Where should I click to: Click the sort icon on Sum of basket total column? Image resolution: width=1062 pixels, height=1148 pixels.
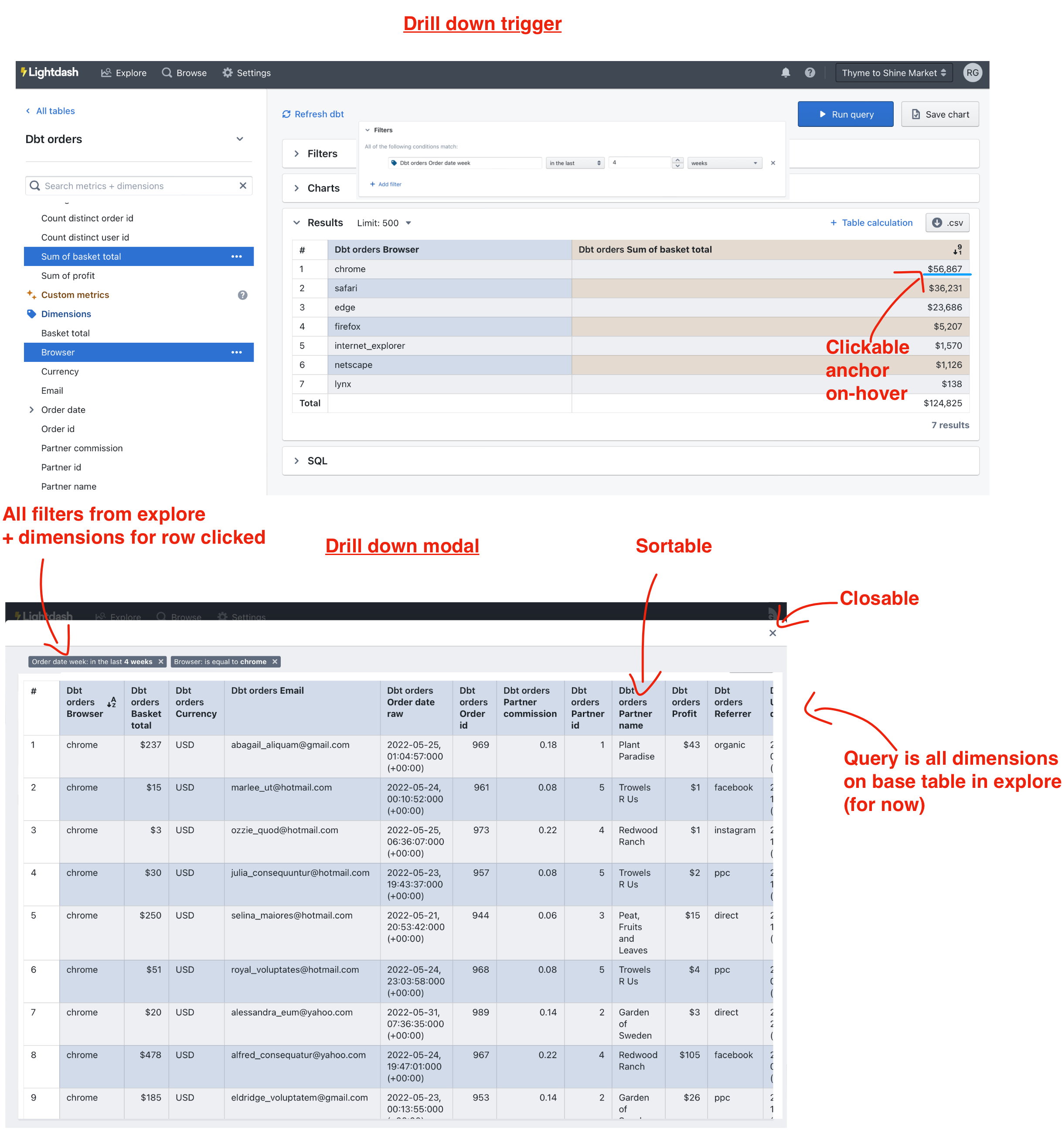[957, 249]
